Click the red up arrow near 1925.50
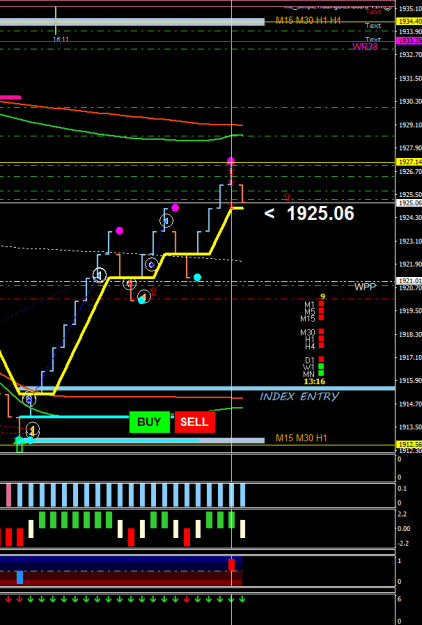This screenshot has height=625, width=422. coord(287,196)
